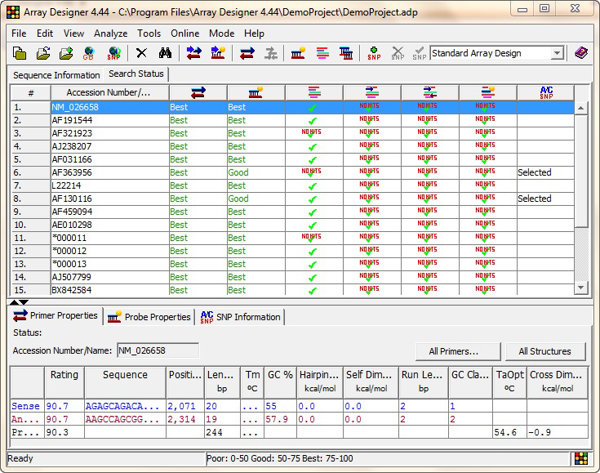Click toolbar red-blue arrows icon beside greyed icon
Image resolution: width=600 pixels, height=473 pixels.
pyautogui.click(x=247, y=53)
